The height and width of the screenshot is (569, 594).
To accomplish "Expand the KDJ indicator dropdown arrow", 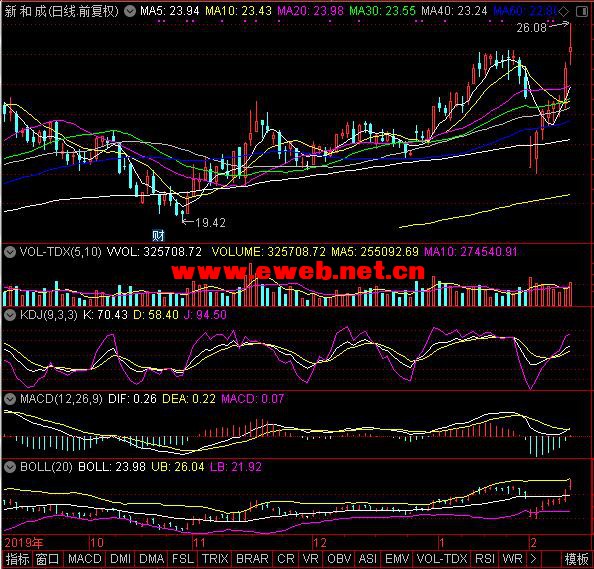I will pyautogui.click(x=9, y=315).
